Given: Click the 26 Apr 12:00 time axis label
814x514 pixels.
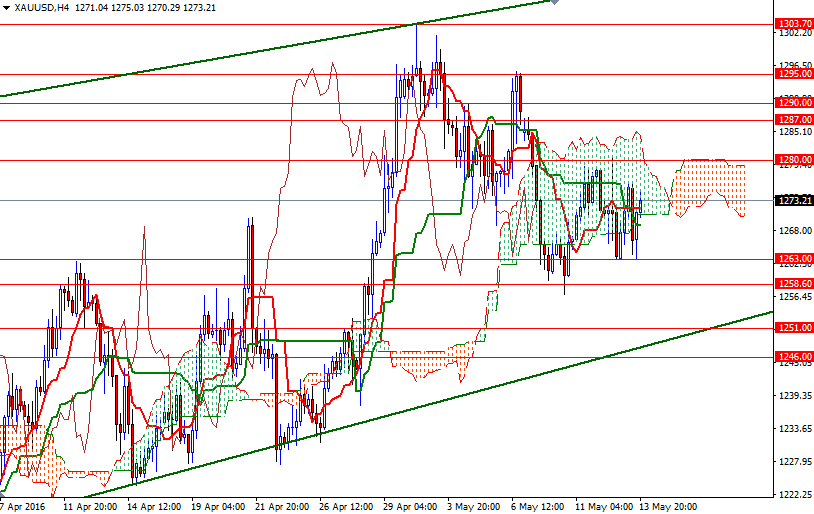Looking at the screenshot, I should point(346,506).
